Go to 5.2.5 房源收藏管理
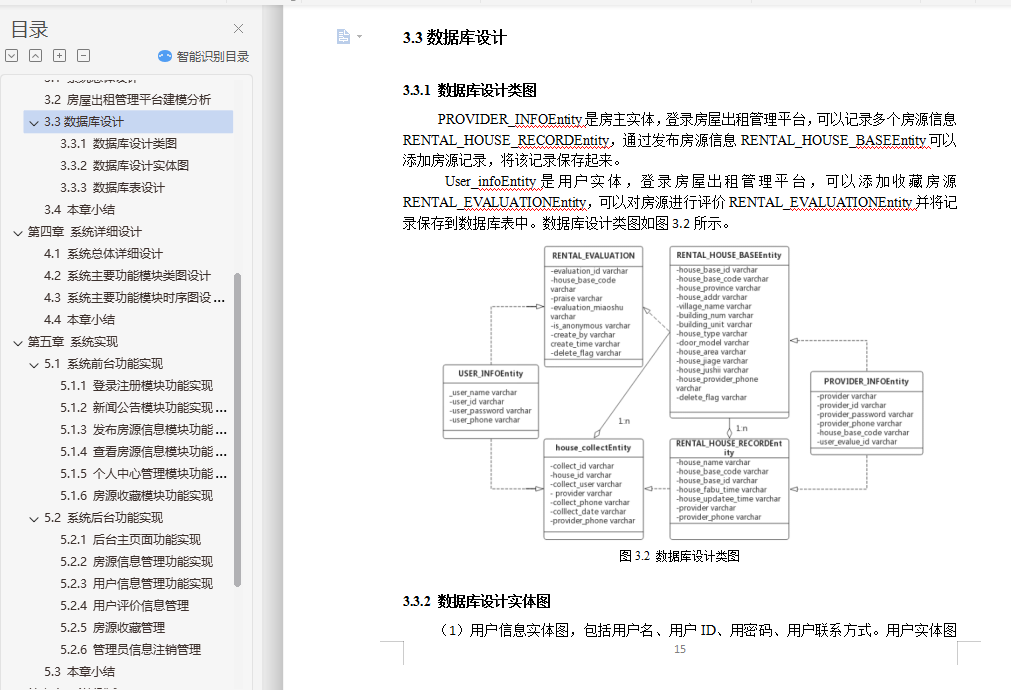Screen dimensions: 1011x690 point(112,627)
